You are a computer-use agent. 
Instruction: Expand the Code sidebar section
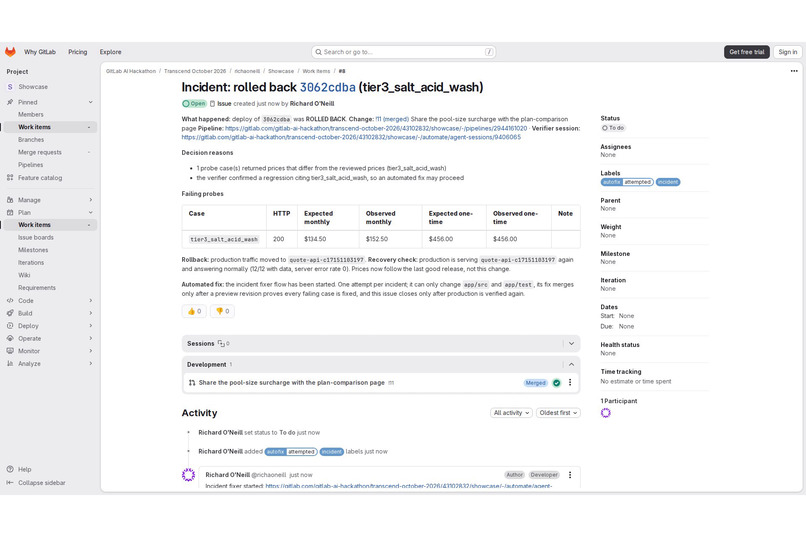[x=50, y=301]
